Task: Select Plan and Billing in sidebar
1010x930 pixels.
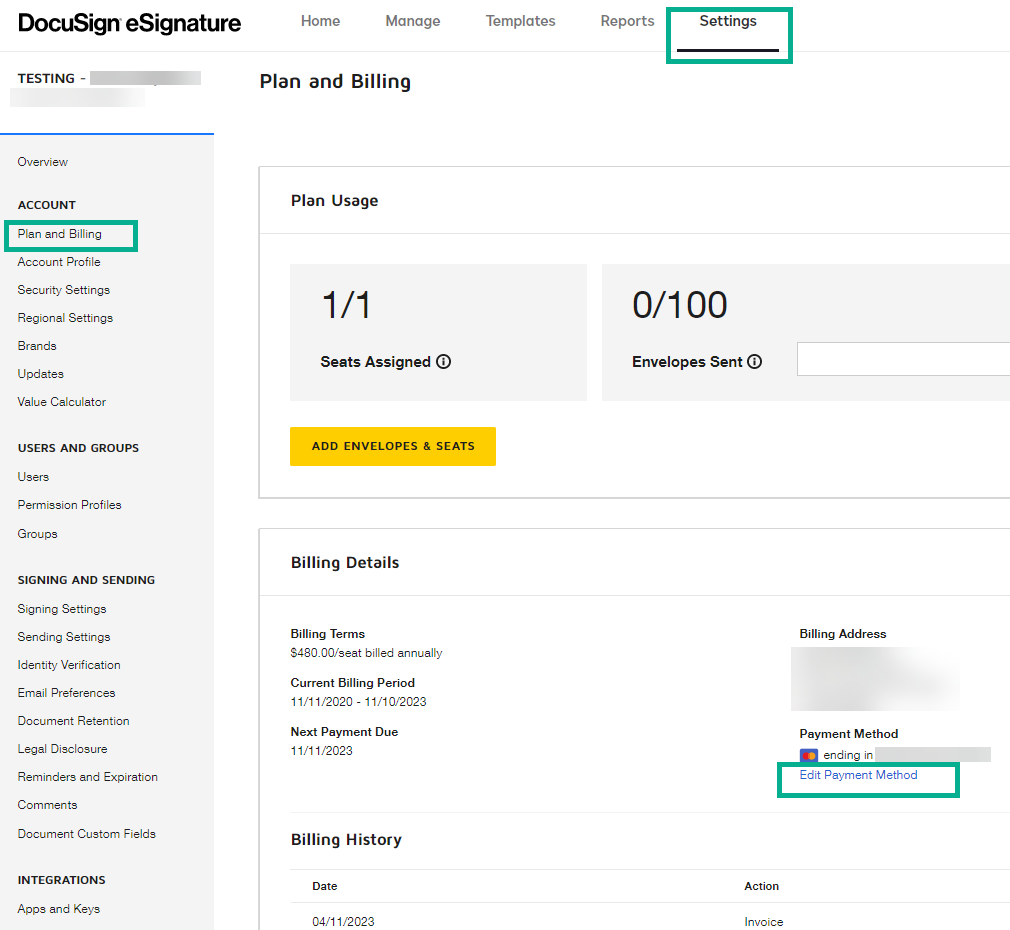Action: point(60,234)
